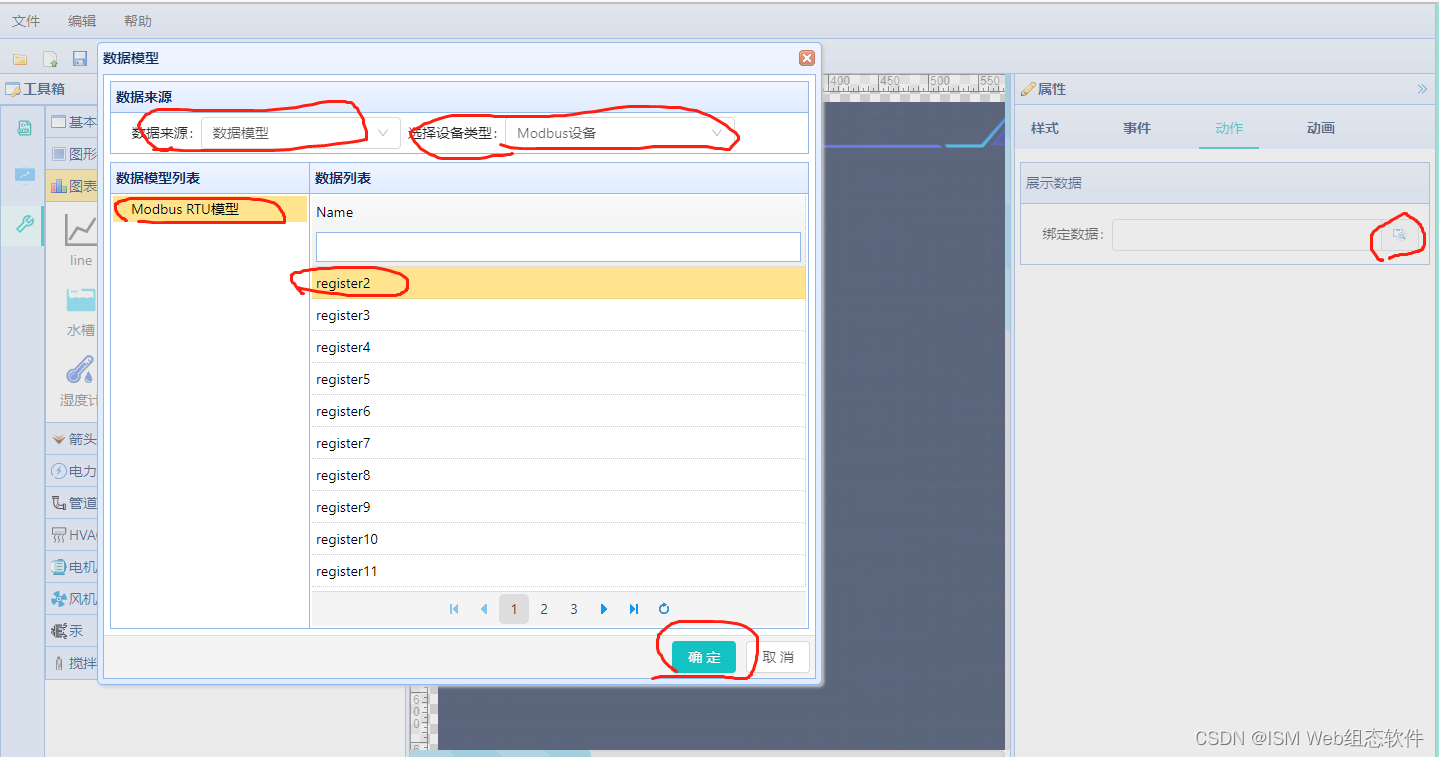This screenshot has width=1439, height=757.
Task: Switch to the 事件 tab
Action: tap(1137, 128)
